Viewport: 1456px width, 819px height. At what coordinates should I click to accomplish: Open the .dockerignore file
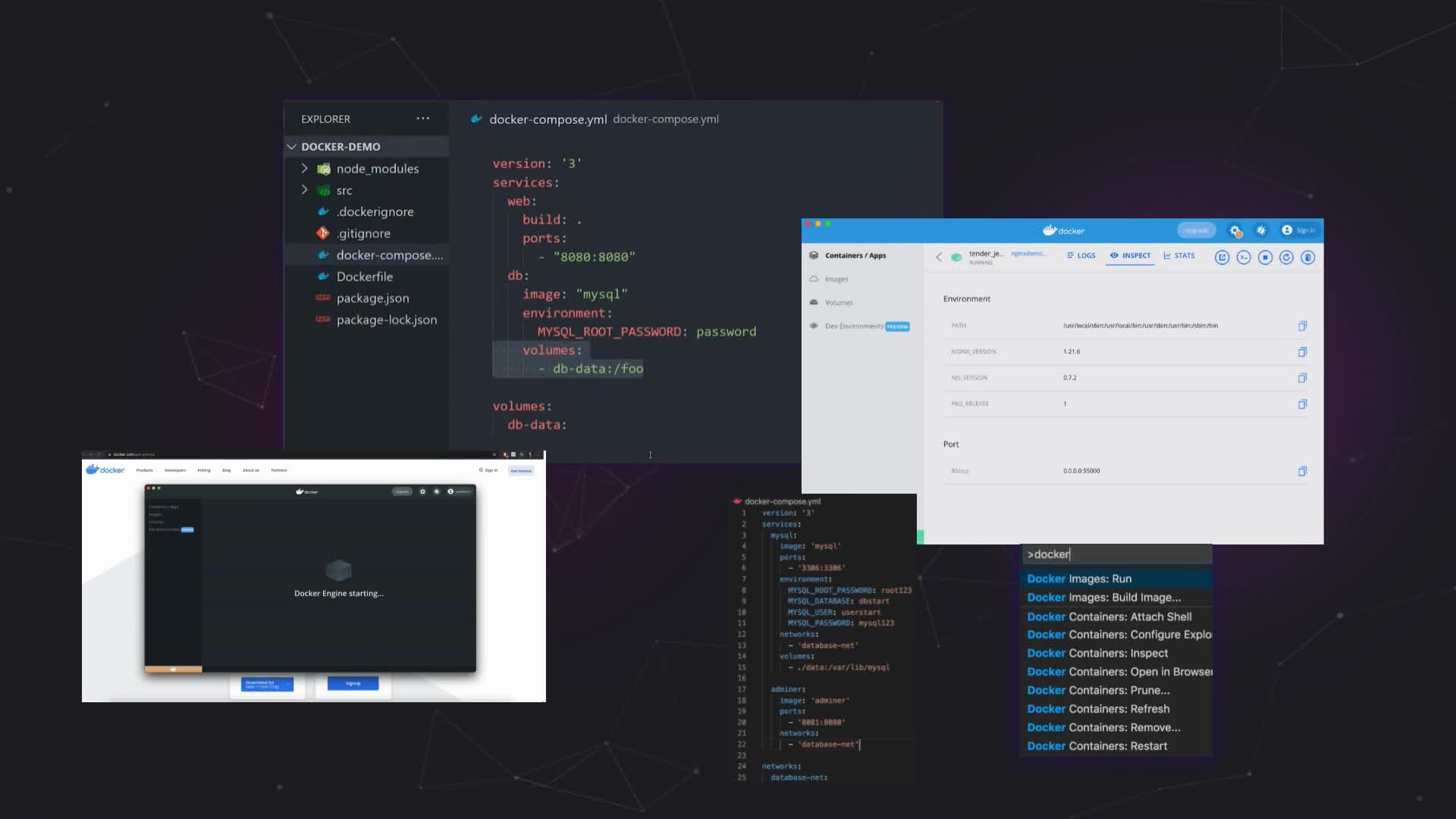click(375, 212)
